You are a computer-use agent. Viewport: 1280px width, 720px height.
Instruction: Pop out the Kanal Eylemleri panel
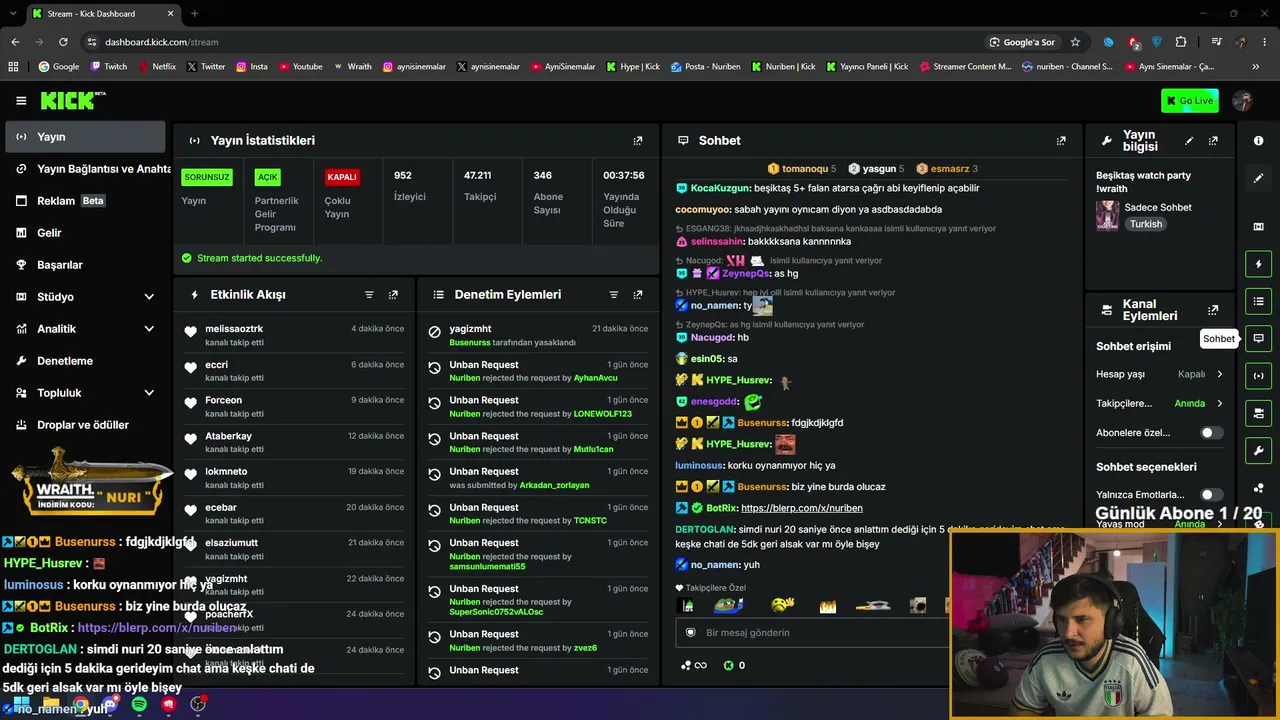[x=1213, y=310]
